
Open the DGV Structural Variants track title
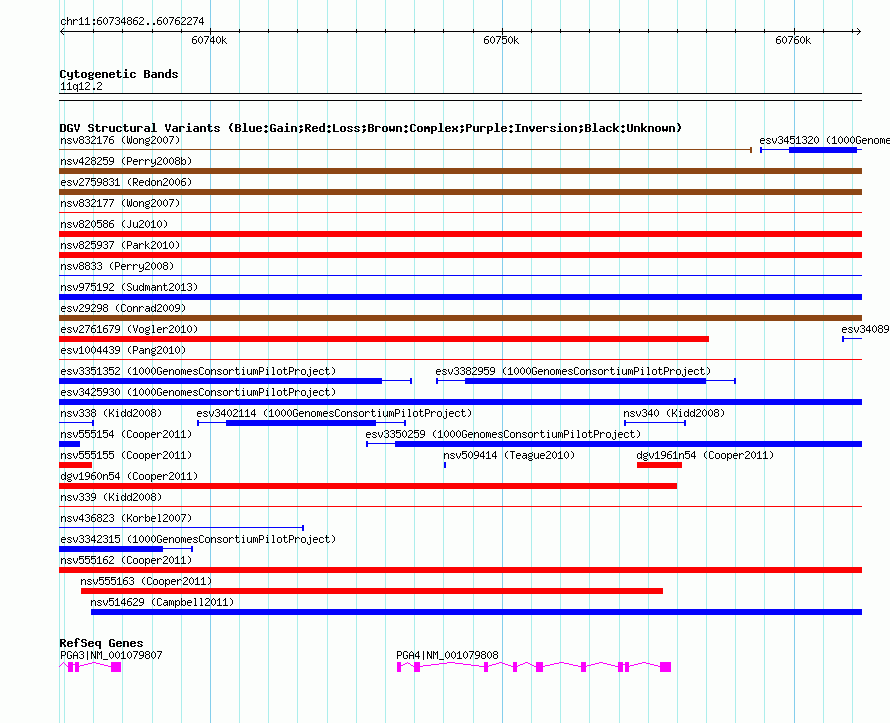[x=370, y=128]
